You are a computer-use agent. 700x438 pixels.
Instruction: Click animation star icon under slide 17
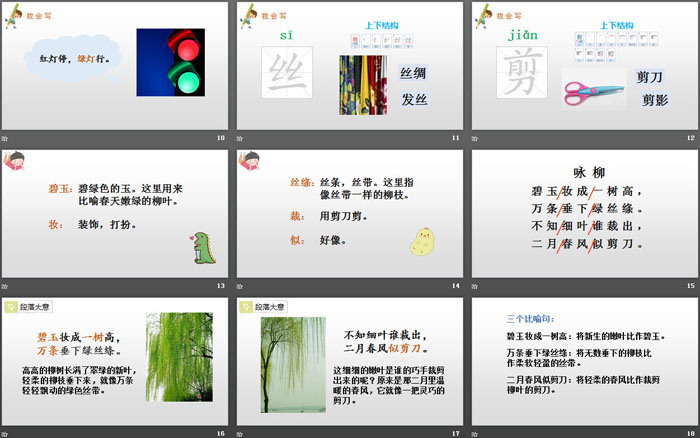click(240, 434)
